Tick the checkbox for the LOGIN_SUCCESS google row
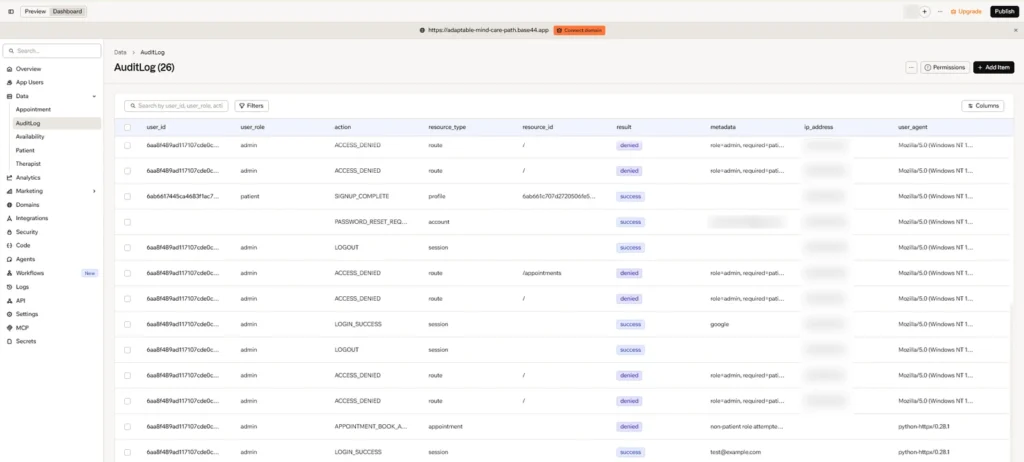Screen dimensions: 1024x462 (x=127, y=324)
